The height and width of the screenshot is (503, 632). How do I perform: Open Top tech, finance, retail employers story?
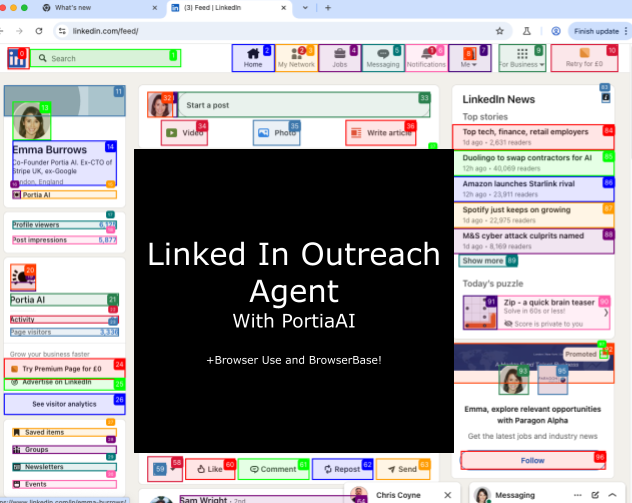click(x=533, y=137)
